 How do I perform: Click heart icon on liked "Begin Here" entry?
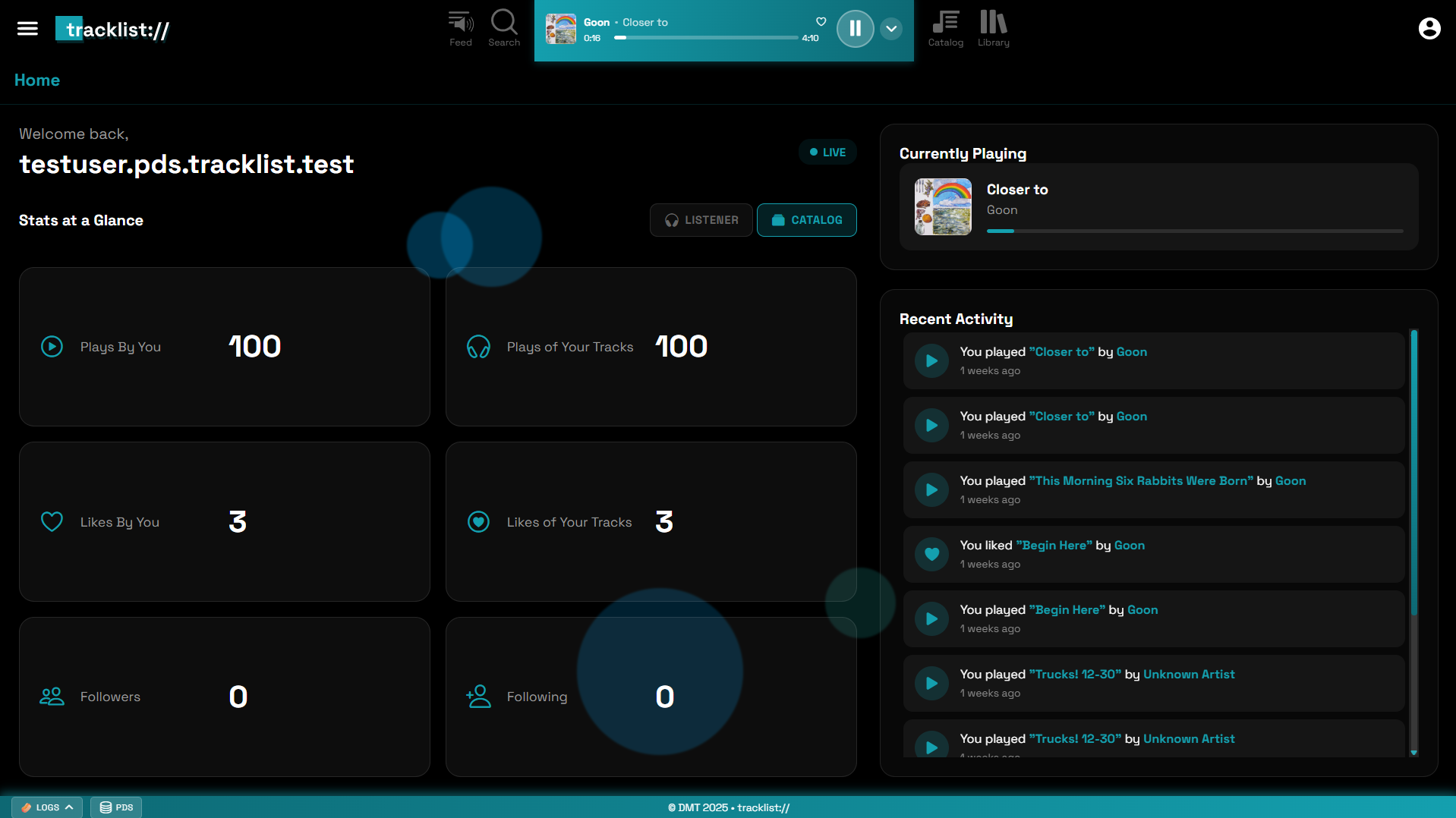tap(931, 555)
